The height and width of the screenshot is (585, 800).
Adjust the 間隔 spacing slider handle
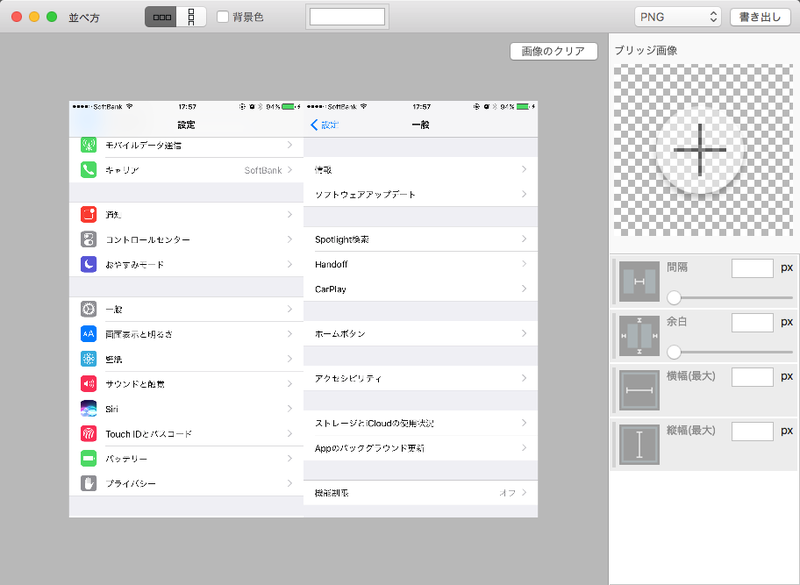click(675, 297)
